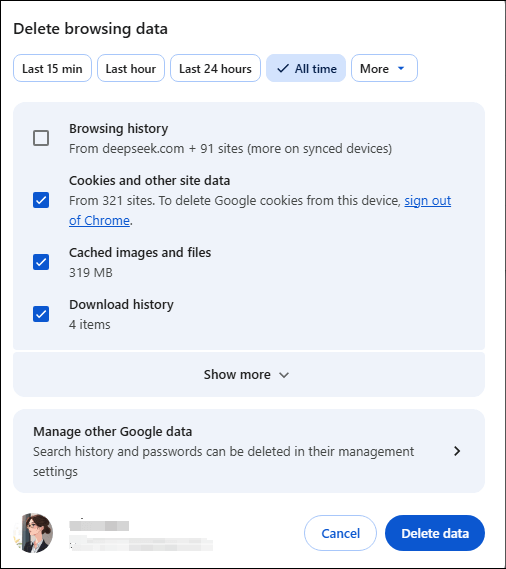
Task: Click the chevron arrow beside Manage other Google data
Action: point(457,451)
